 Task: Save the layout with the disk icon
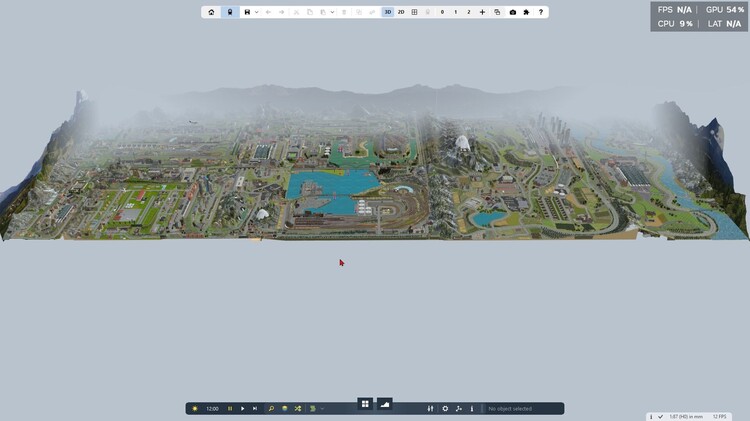247,12
